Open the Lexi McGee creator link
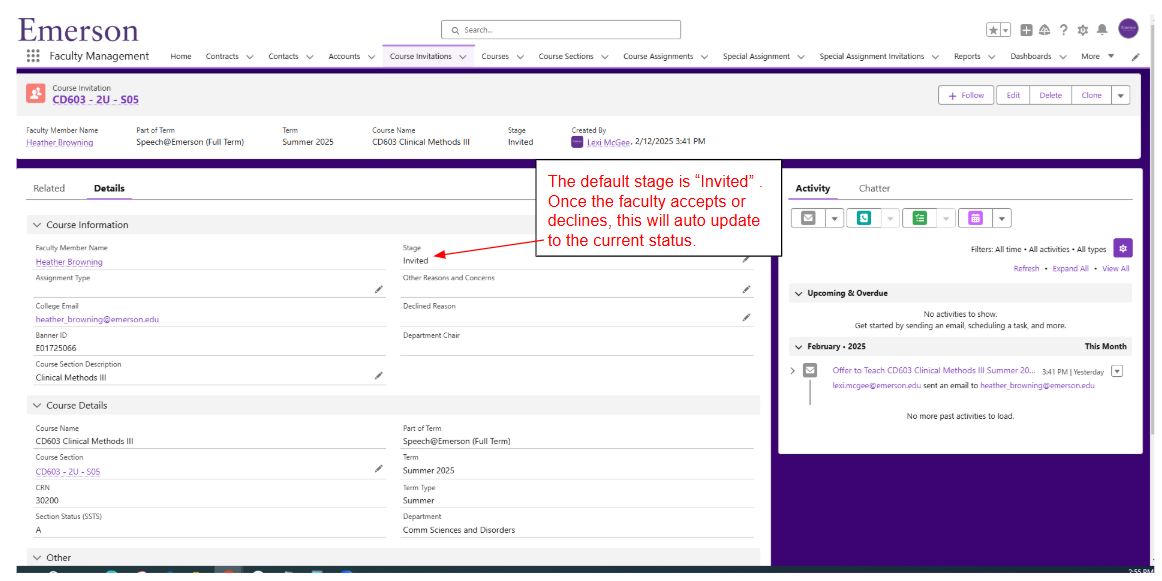 click(608, 142)
